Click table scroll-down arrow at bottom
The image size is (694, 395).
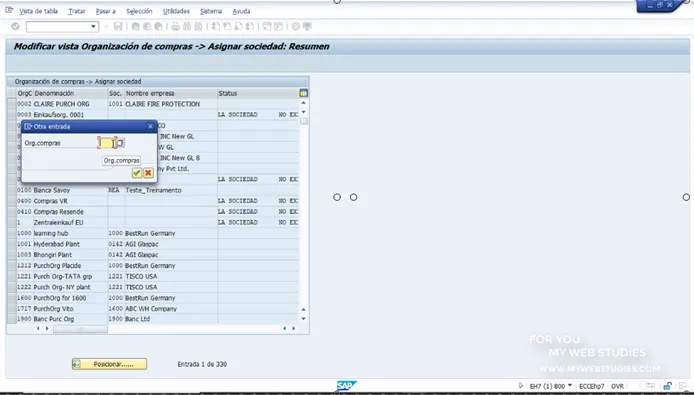coord(304,318)
